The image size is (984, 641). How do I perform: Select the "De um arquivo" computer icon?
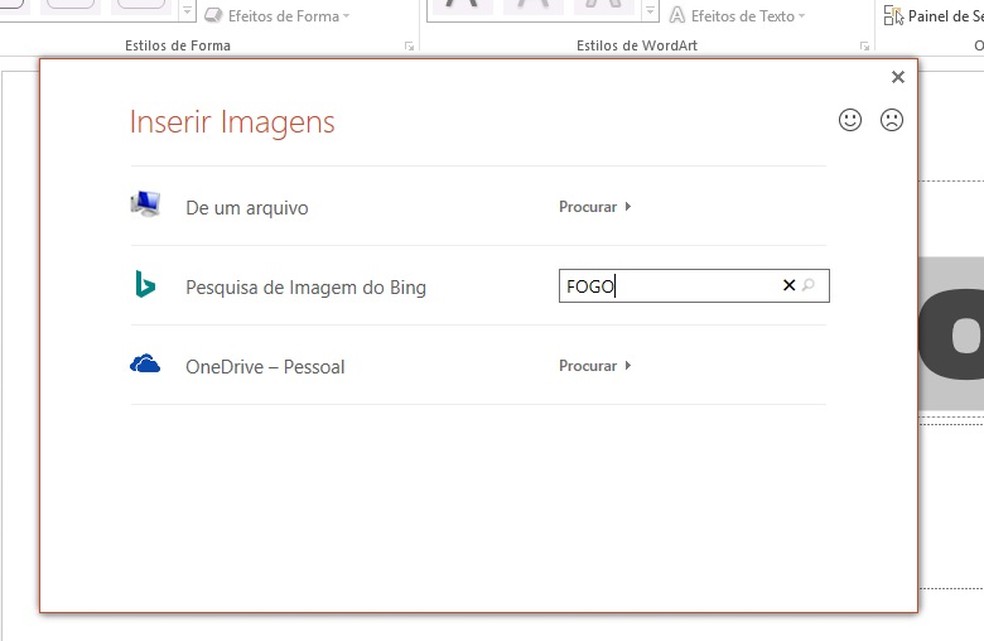coord(145,203)
